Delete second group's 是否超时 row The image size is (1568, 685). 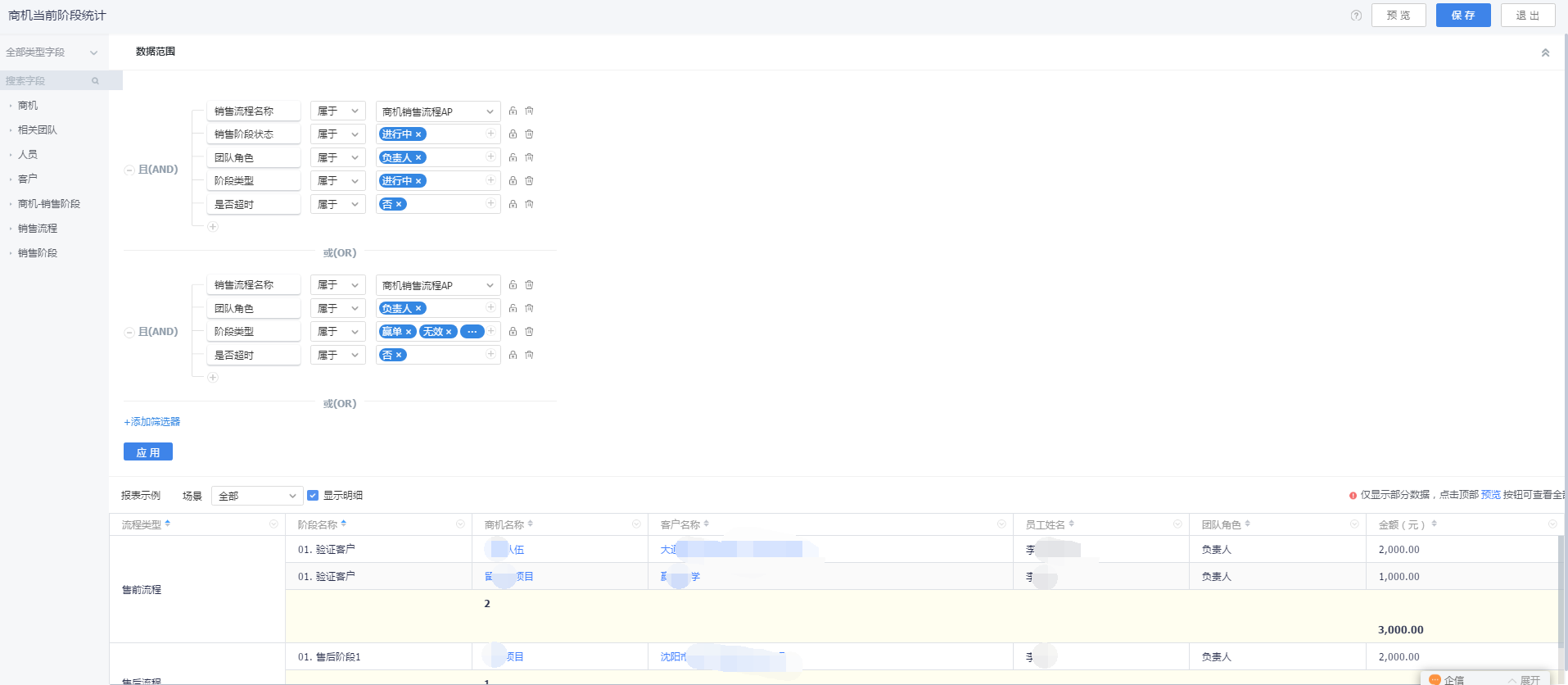(529, 355)
